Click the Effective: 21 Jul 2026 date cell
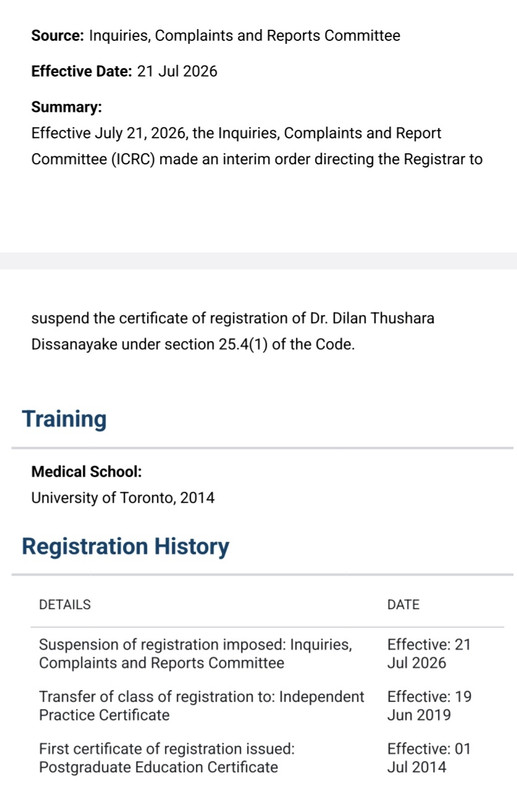 click(x=429, y=654)
